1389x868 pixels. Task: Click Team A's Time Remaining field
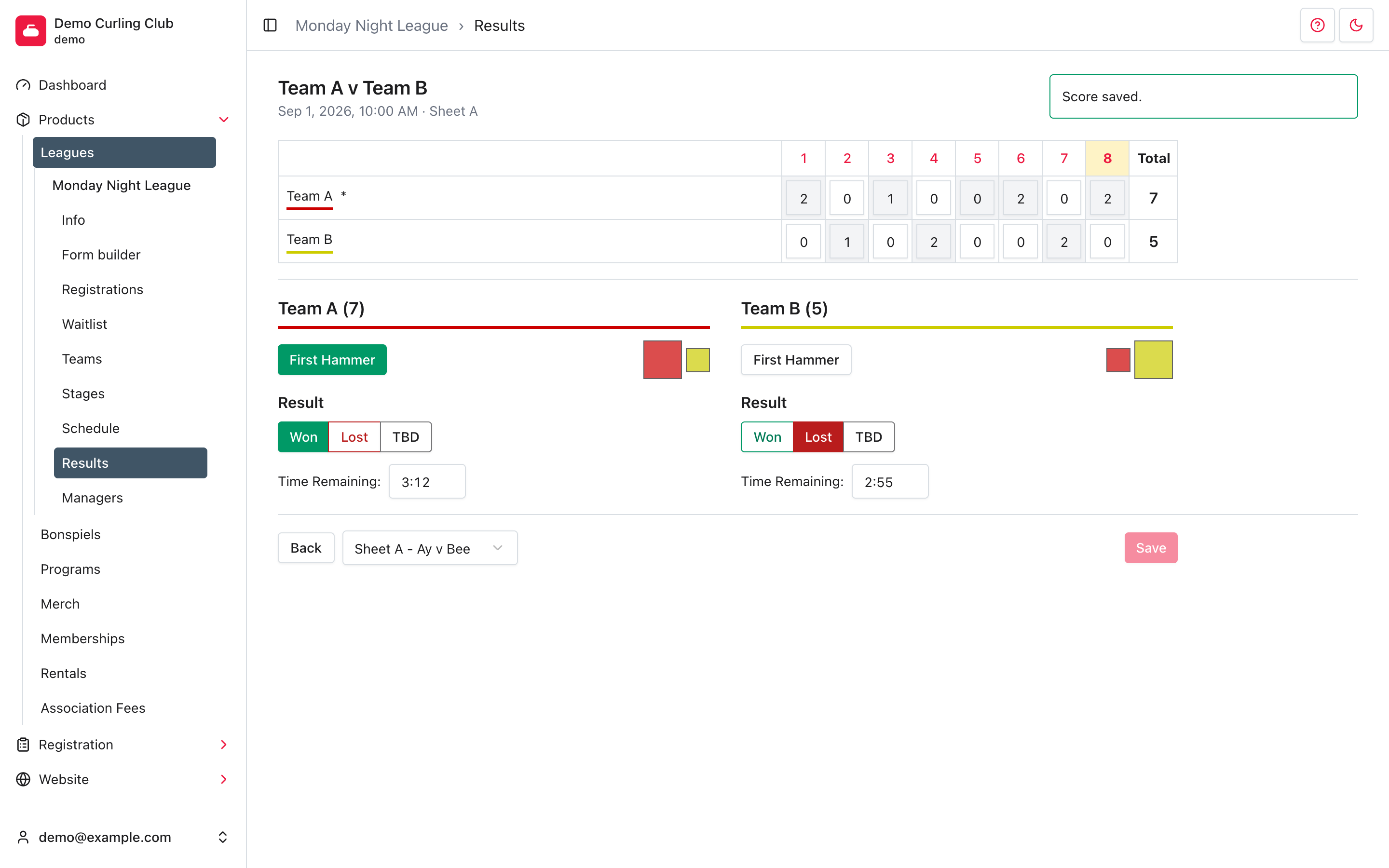[x=427, y=482]
